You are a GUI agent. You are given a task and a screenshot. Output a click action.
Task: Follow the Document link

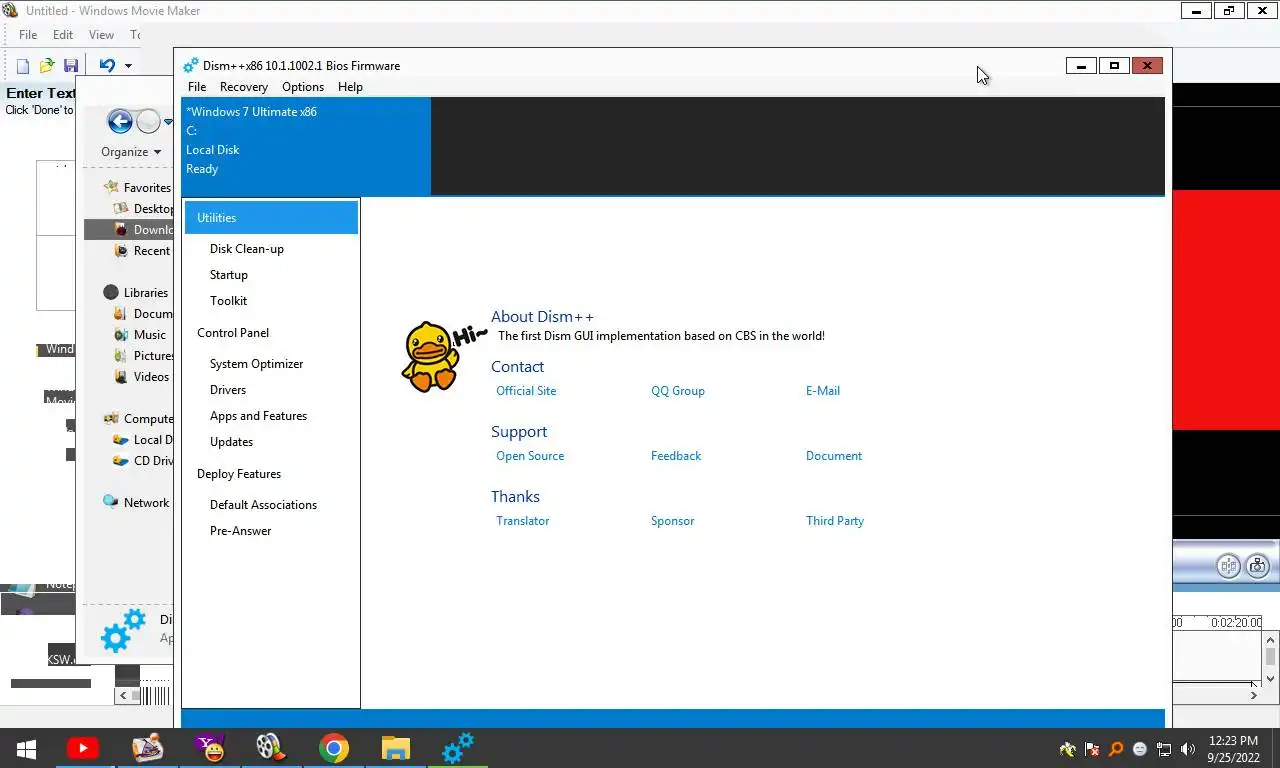click(834, 456)
